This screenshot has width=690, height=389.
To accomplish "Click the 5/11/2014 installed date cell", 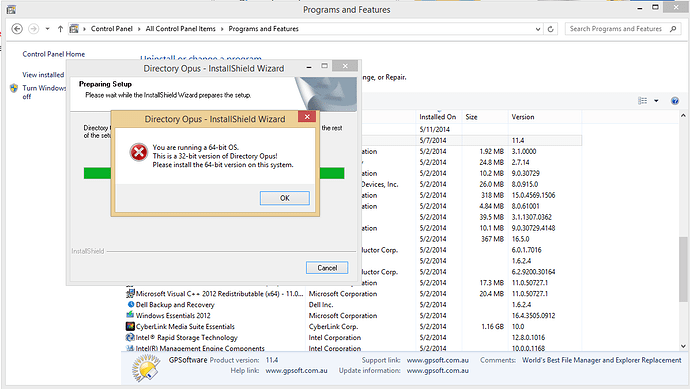I will (x=435, y=129).
